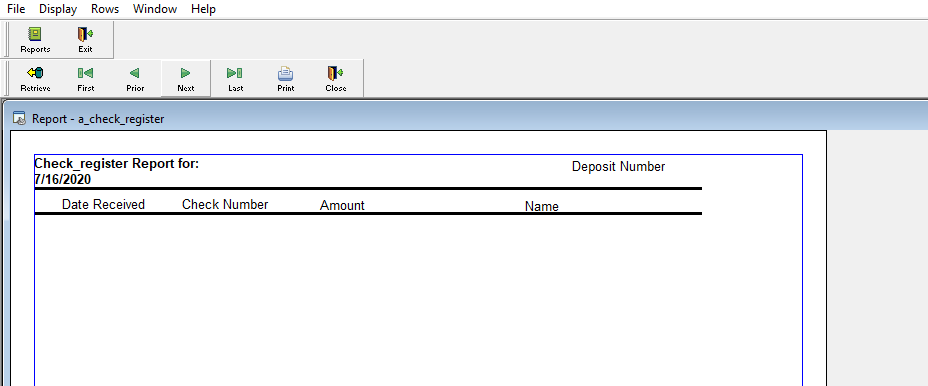Open the Display menu
The height and width of the screenshot is (386, 928).
[58, 9]
